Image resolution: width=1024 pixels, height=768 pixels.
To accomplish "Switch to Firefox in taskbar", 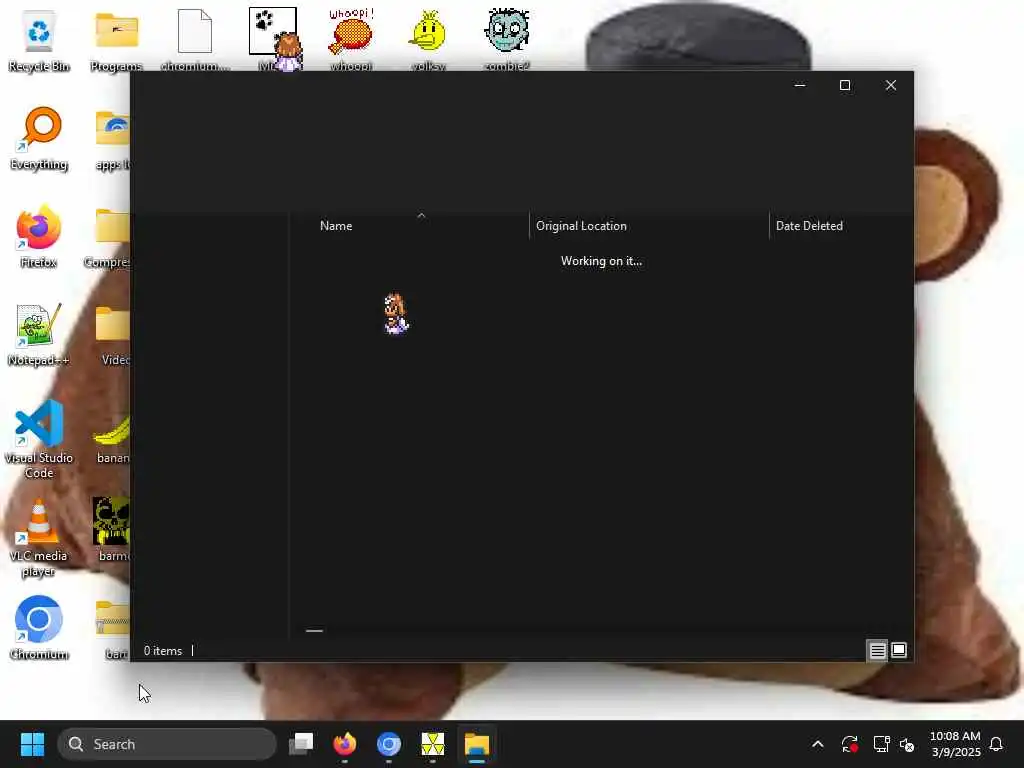I will pos(345,744).
